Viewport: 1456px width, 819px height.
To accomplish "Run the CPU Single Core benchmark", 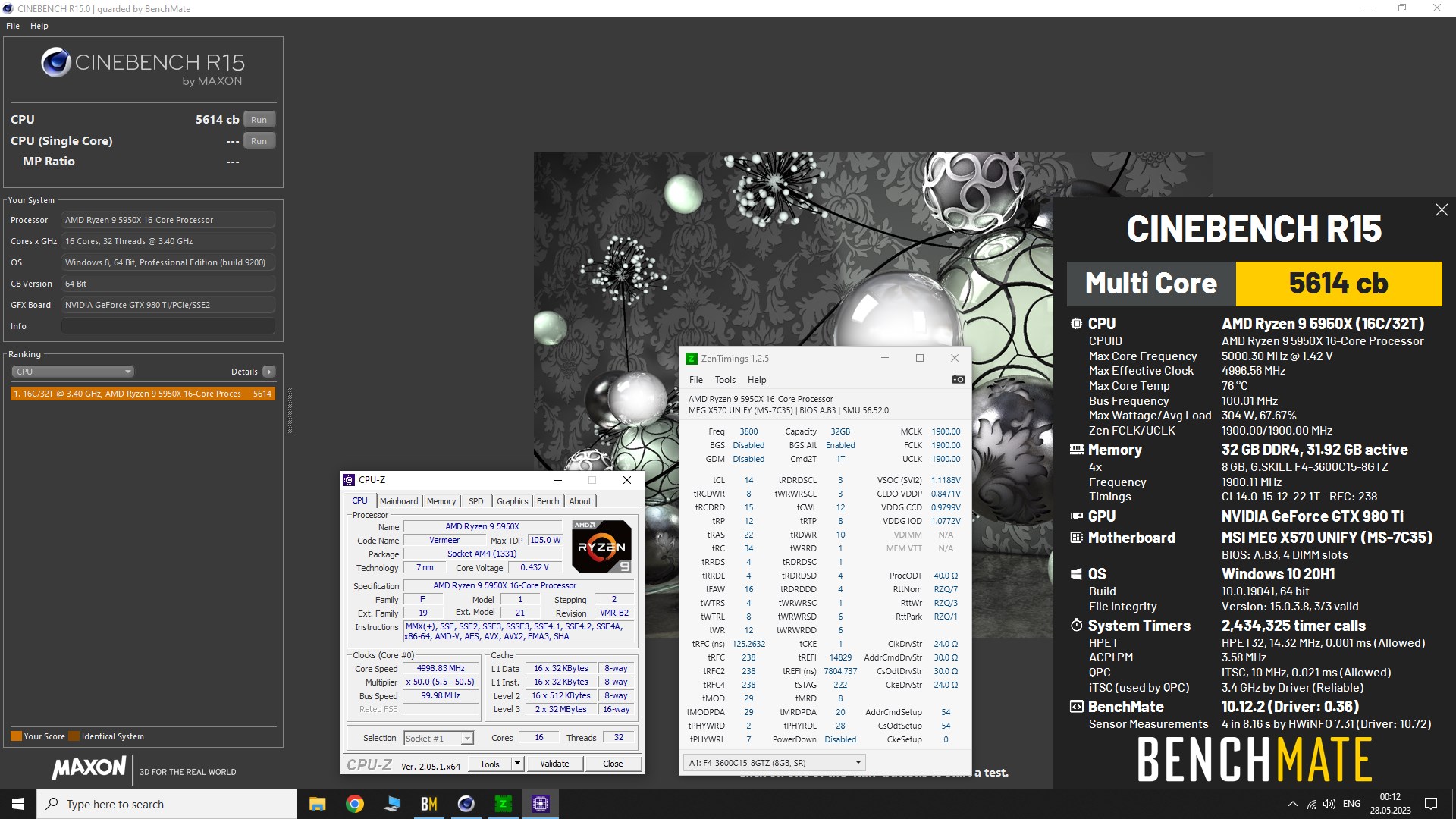I will [x=259, y=140].
